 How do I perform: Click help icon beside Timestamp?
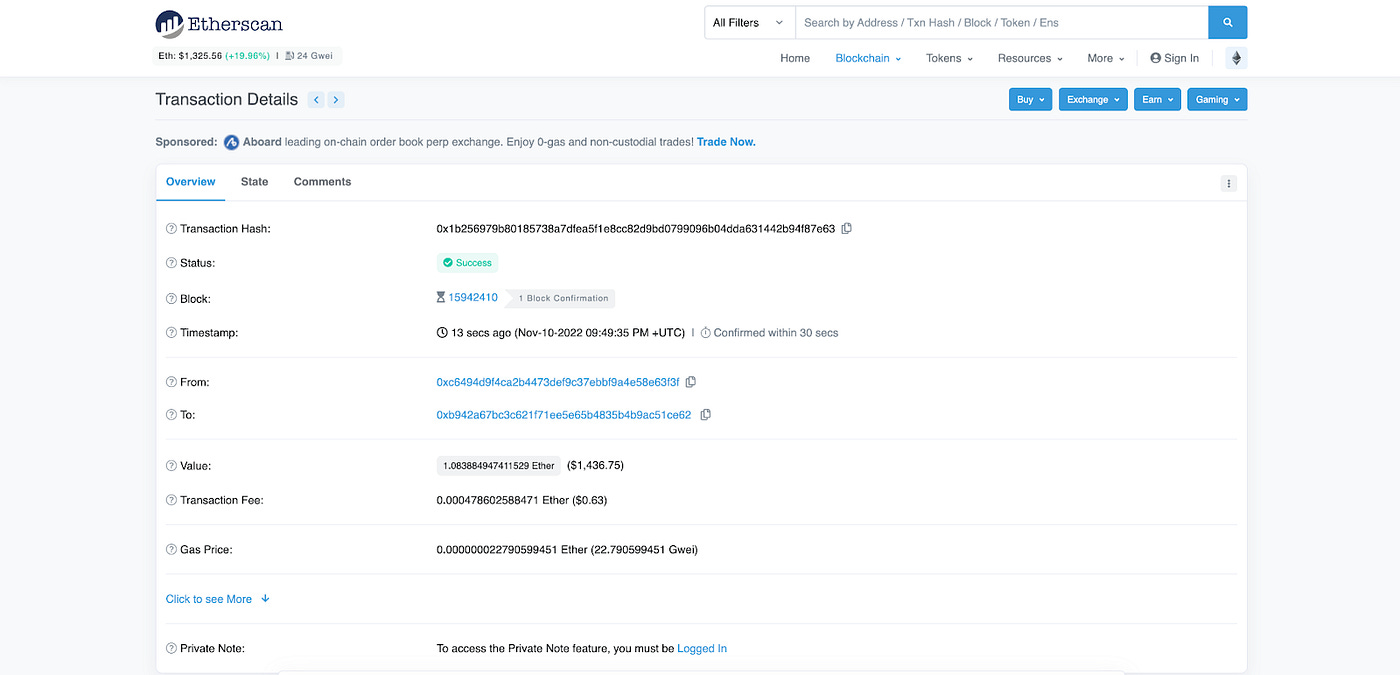[171, 333]
